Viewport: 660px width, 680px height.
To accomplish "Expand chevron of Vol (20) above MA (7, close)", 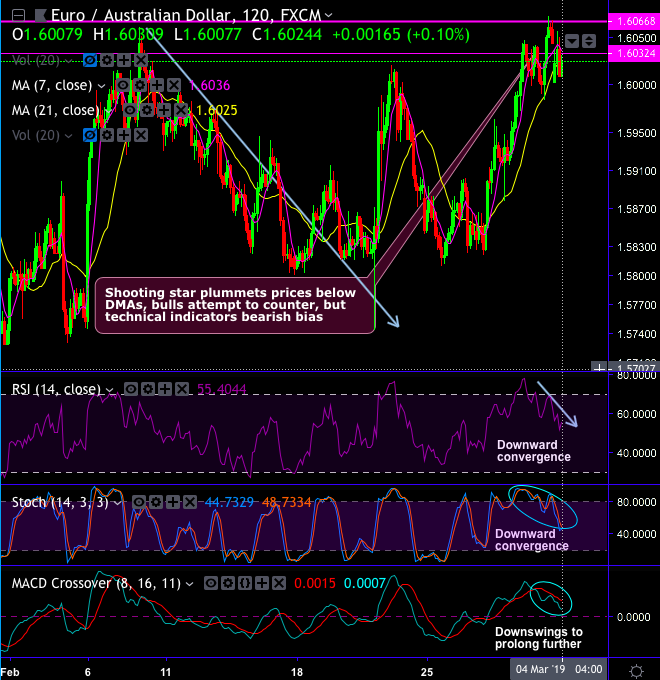I will click(69, 60).
